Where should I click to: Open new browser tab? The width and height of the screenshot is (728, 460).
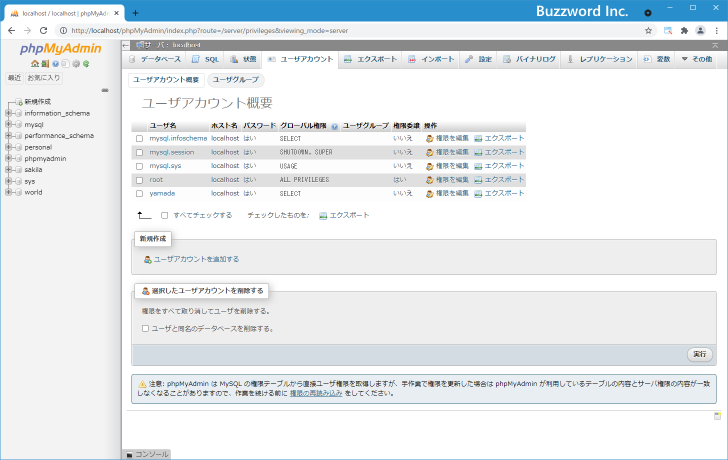135,13
